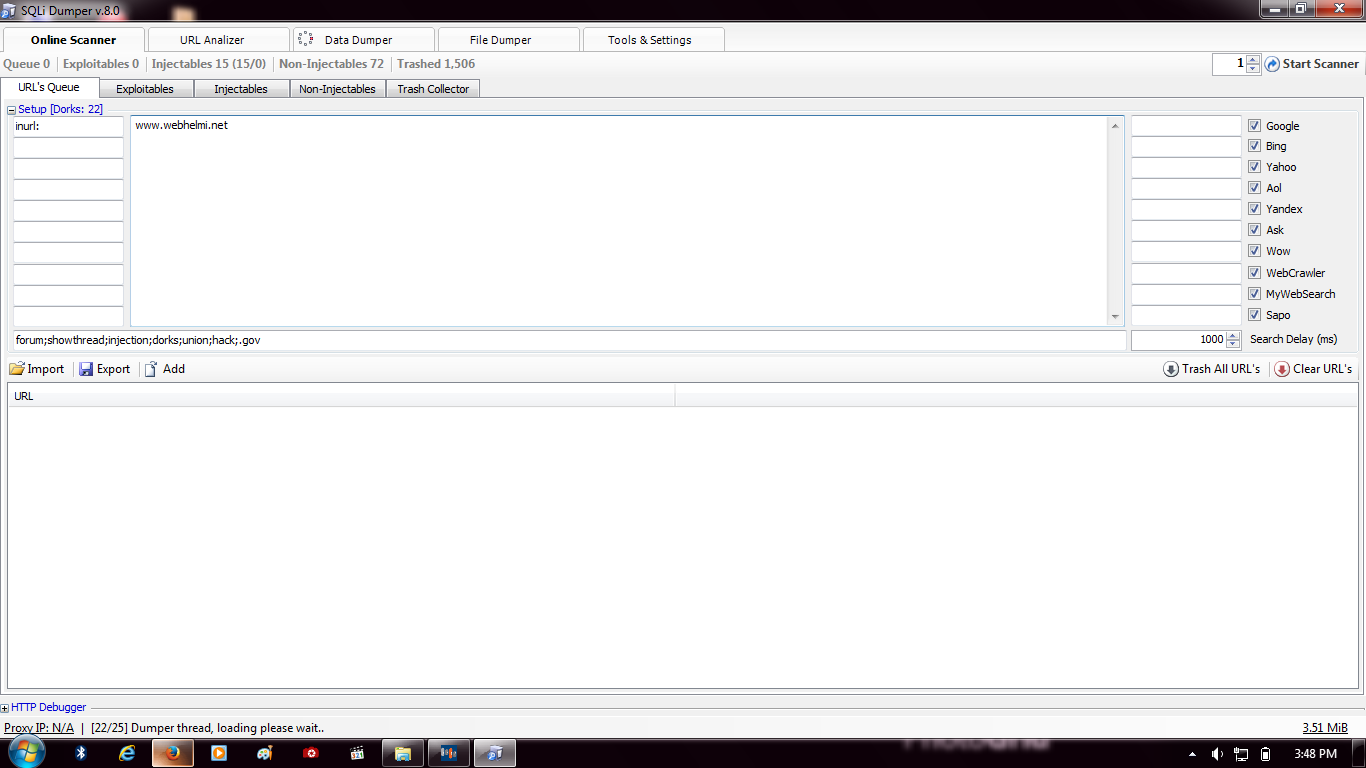Disable the Ask search engine

click(1254, 230)
